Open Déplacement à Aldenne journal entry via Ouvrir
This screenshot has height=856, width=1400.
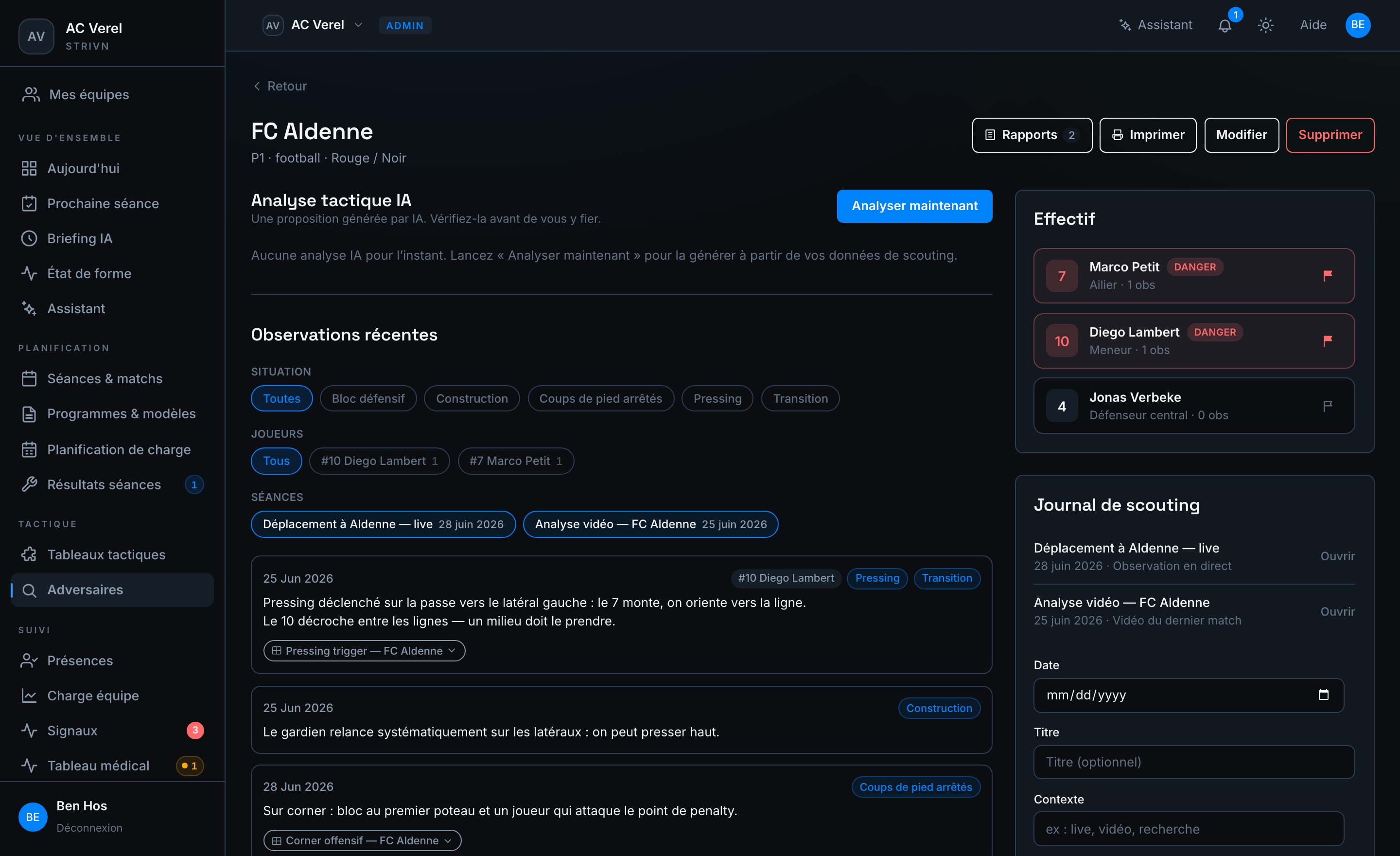[1337, 556]
